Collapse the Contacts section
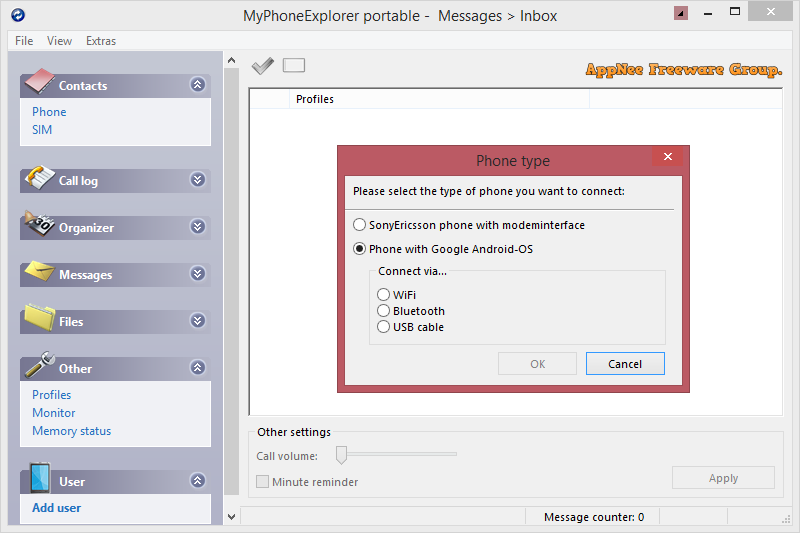The image size is (800, 533). (197, 84)
